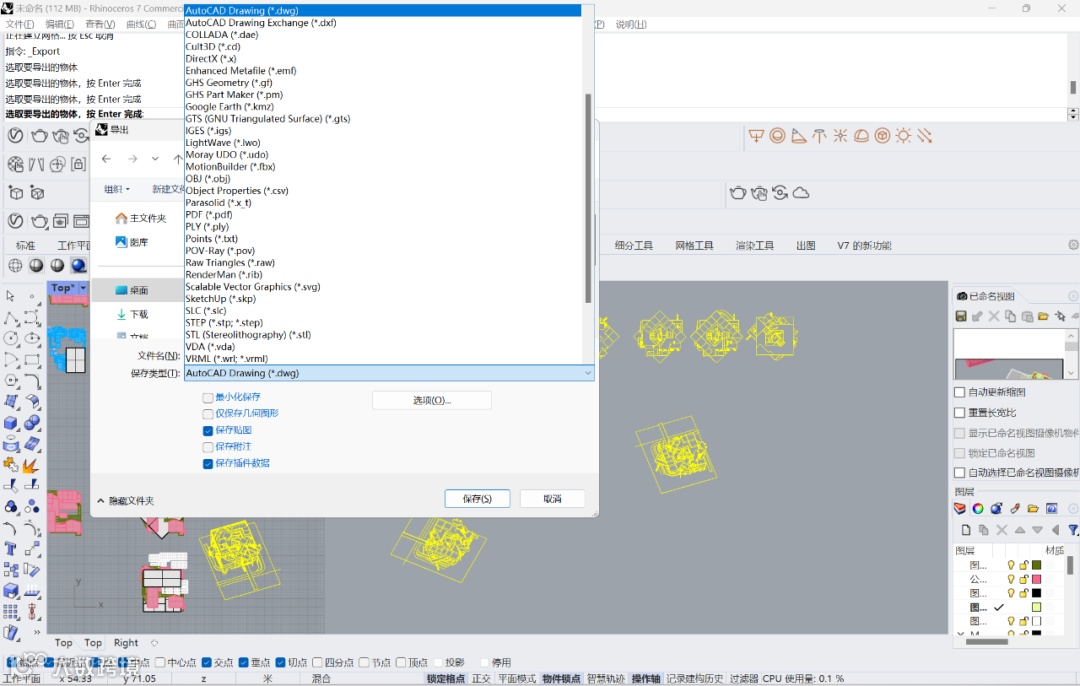Open the rectangular array tool
The width and height of the screenshot is (1080, 686).
click(x=10, y=612)
